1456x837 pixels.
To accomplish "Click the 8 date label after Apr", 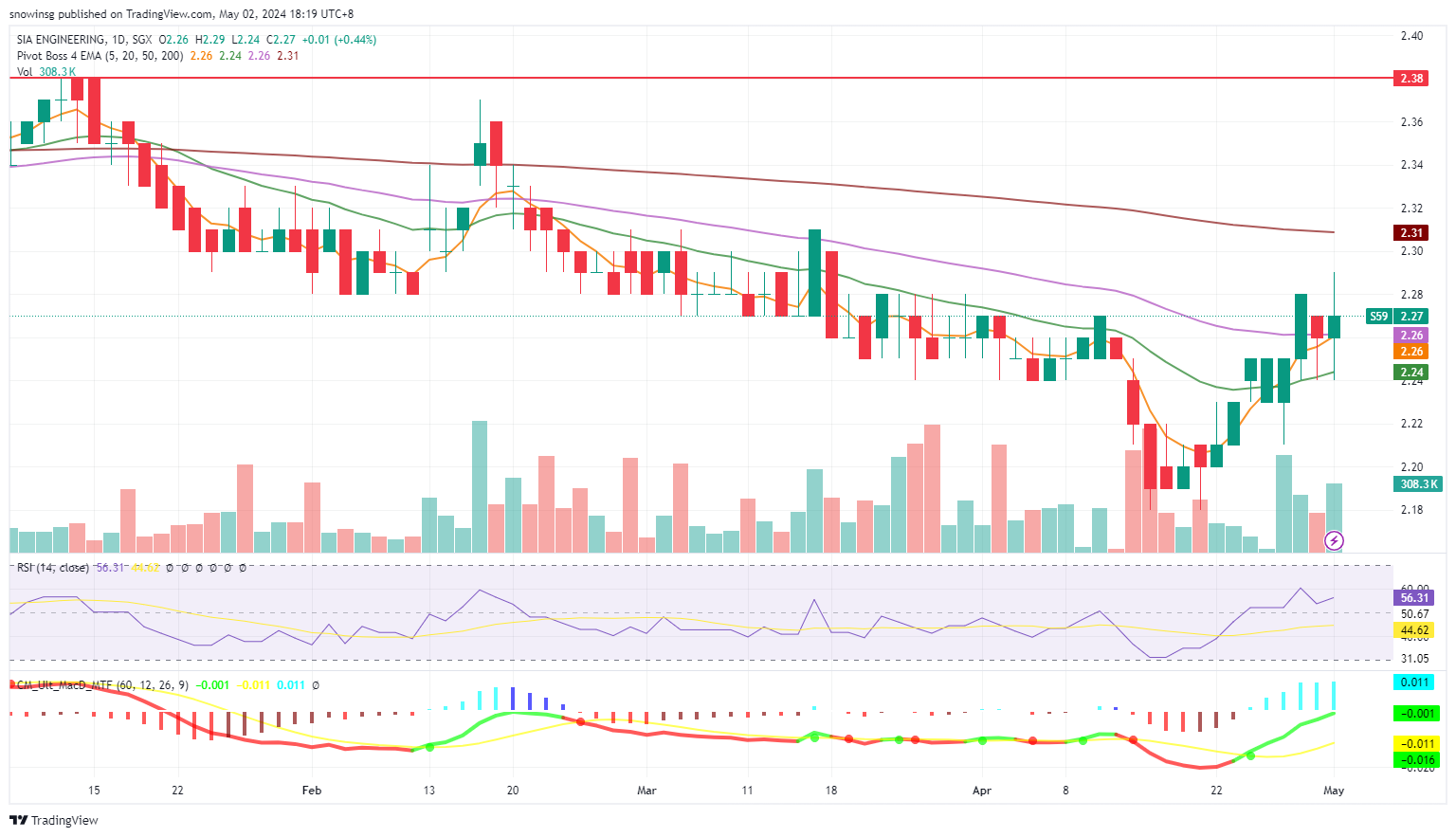I will [x=1065, y=791].
